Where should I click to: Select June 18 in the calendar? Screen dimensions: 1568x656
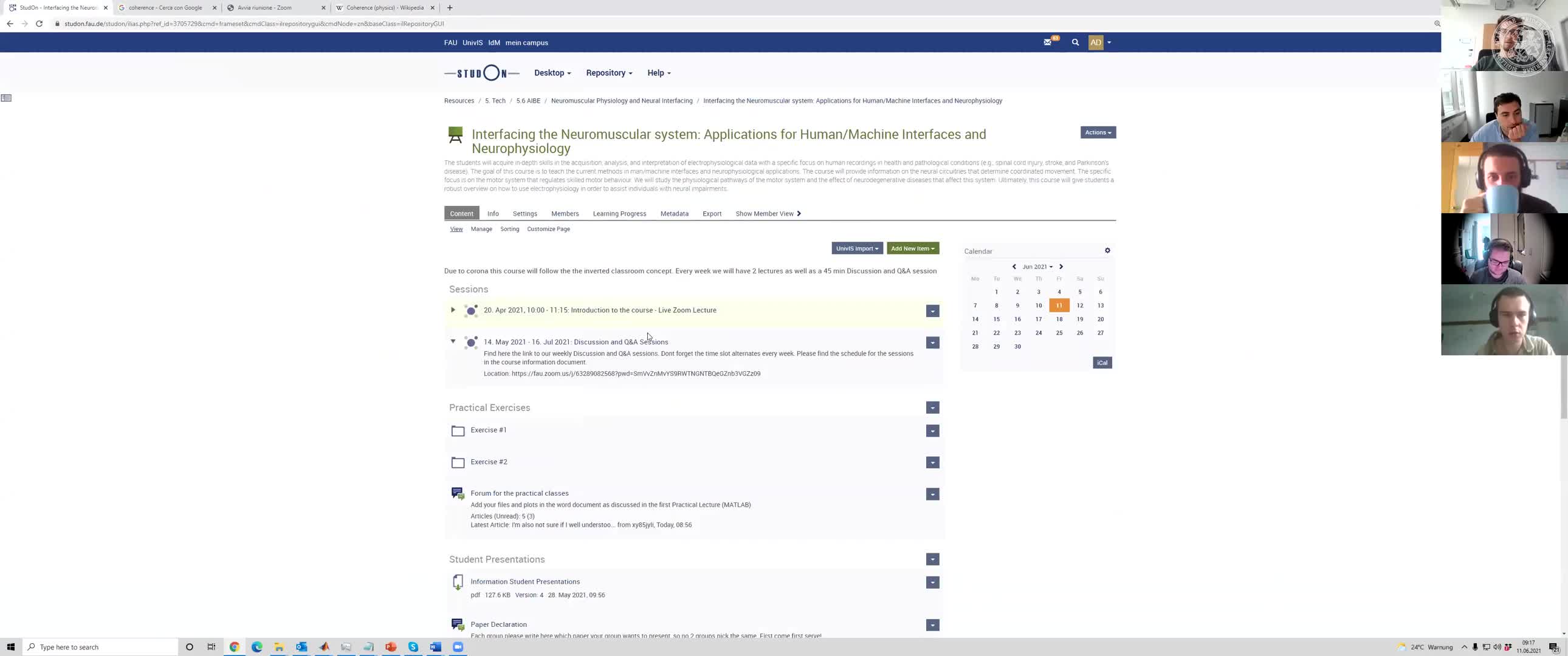pos(1059,319)
